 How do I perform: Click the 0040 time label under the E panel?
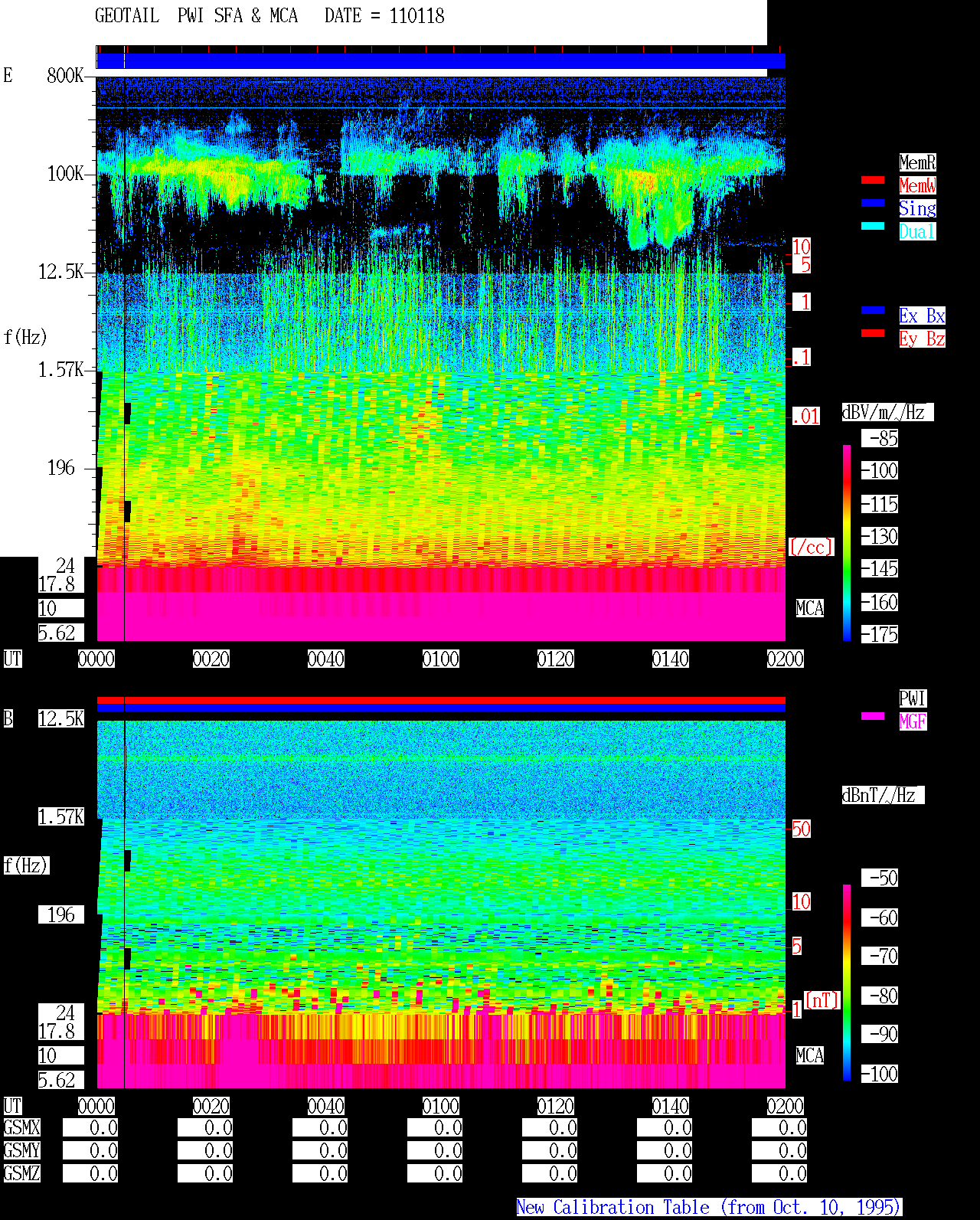point(326,659)
